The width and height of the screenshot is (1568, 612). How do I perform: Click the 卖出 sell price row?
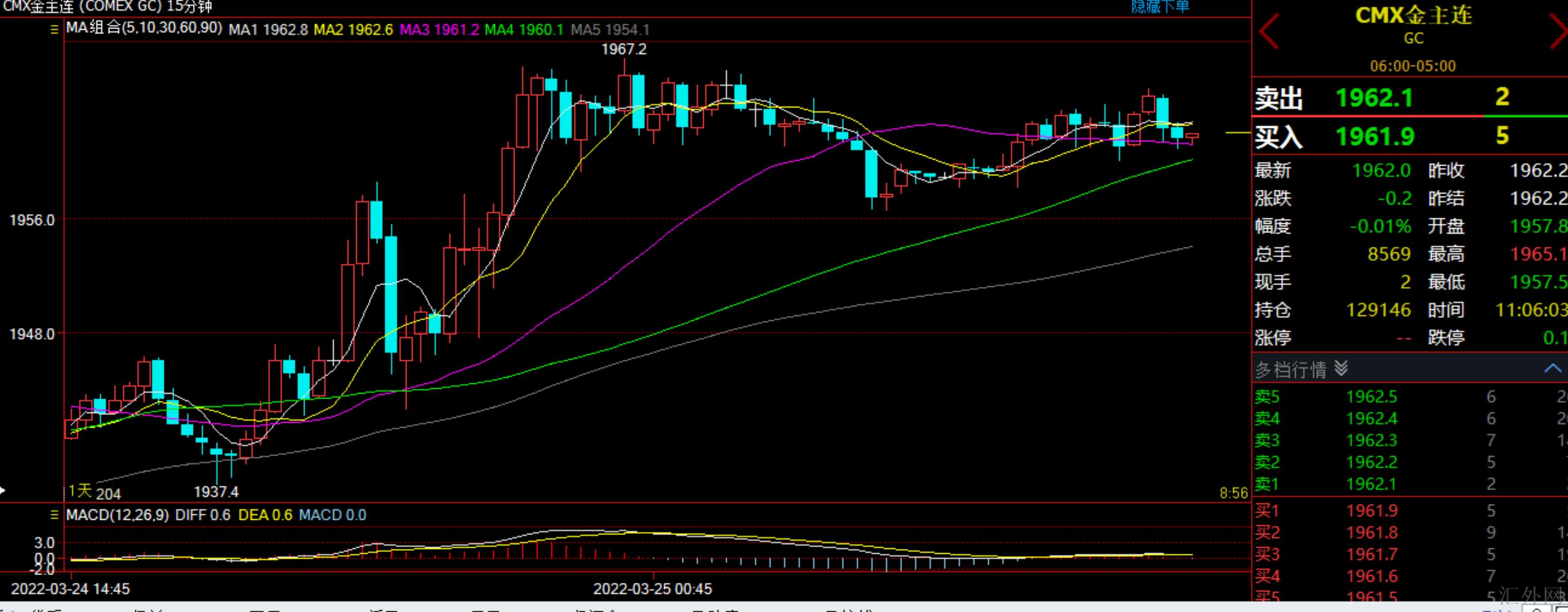point(1376,98)
